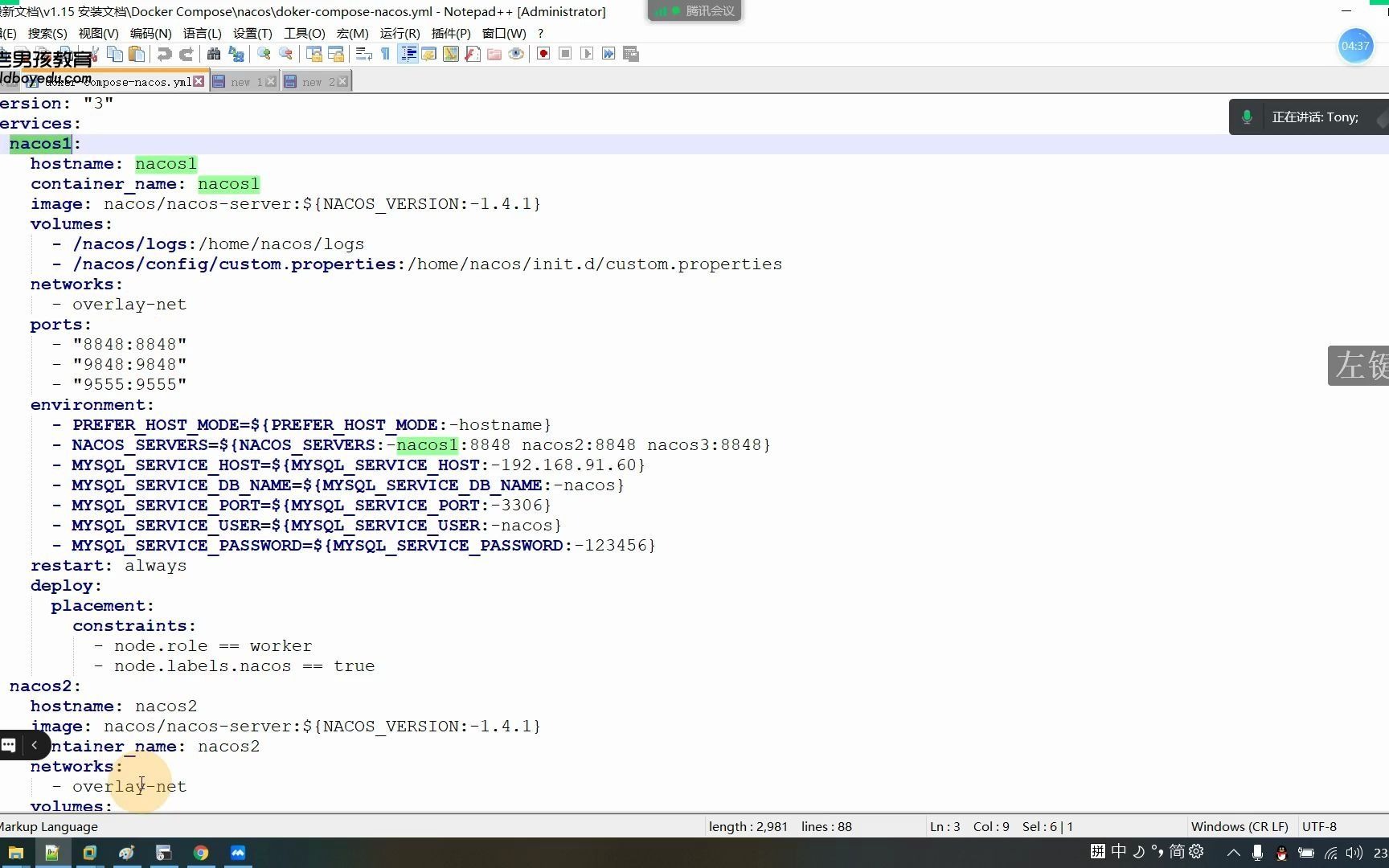The width and height of the screenshot is (1389, 868).
Task: Open the 视图(V) menu
Action: coord(98,33)
